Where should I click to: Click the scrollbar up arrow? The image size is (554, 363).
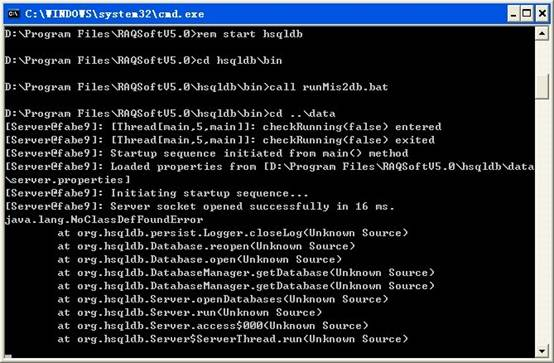[542, 34]
